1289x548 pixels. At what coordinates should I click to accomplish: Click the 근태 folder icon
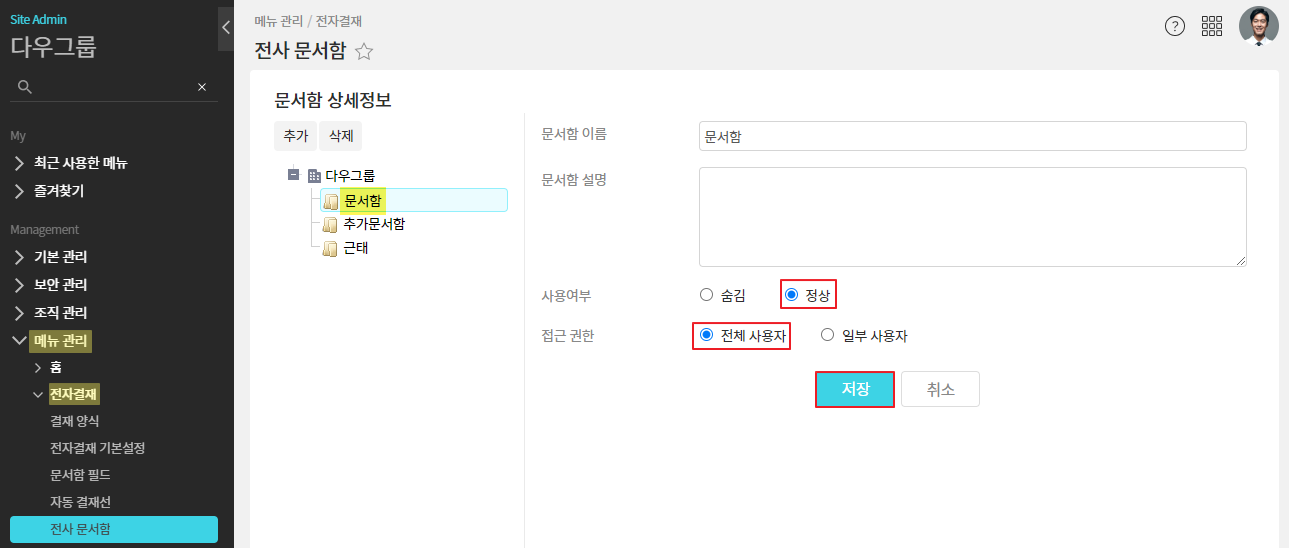[330, 249]
